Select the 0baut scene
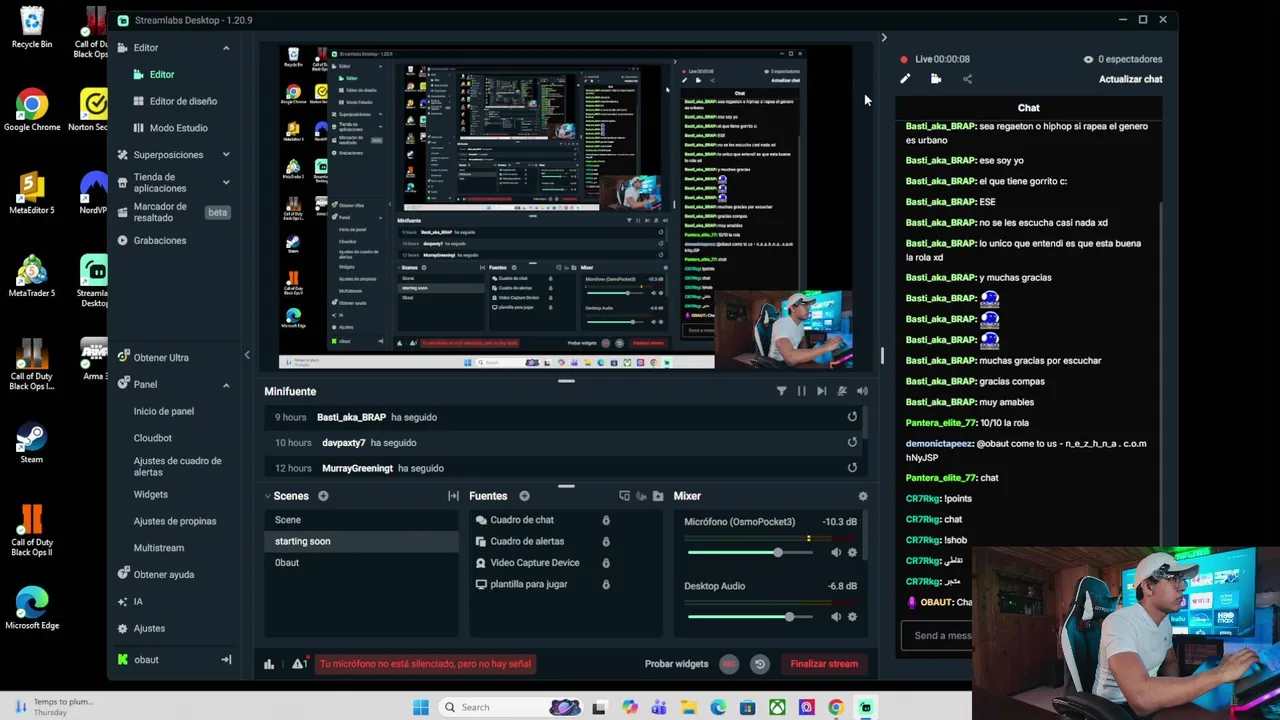1280x720 pixels. click(x=361, y=562)
